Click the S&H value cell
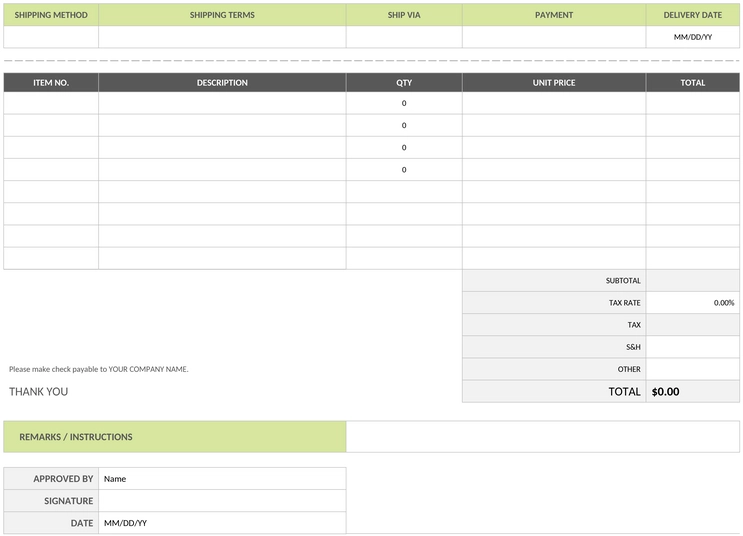 [693, 347]
